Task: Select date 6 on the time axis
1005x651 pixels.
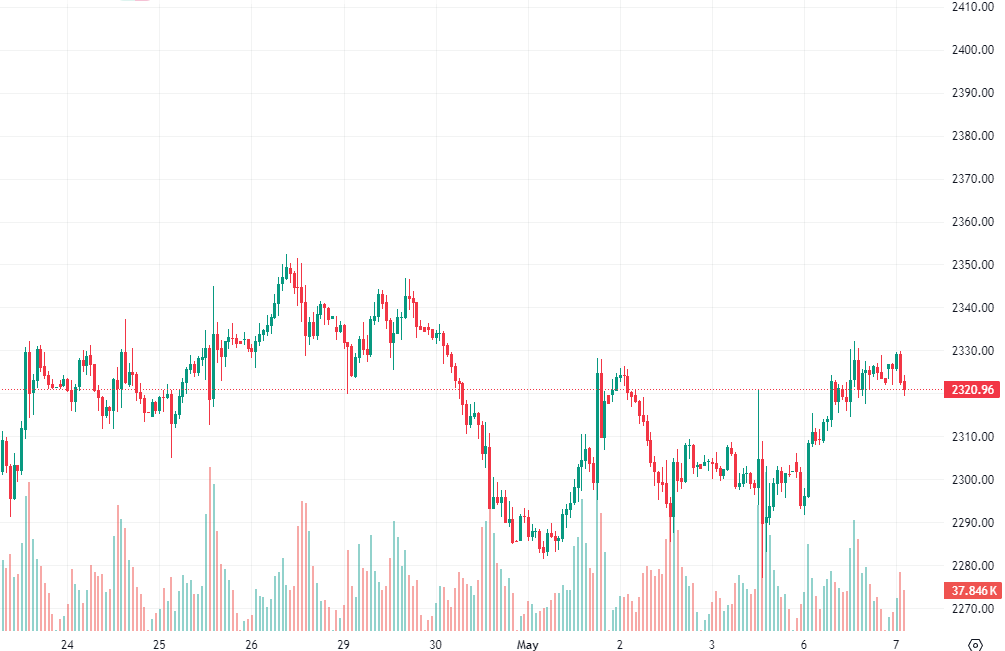Action: click(x=803, y=643)
